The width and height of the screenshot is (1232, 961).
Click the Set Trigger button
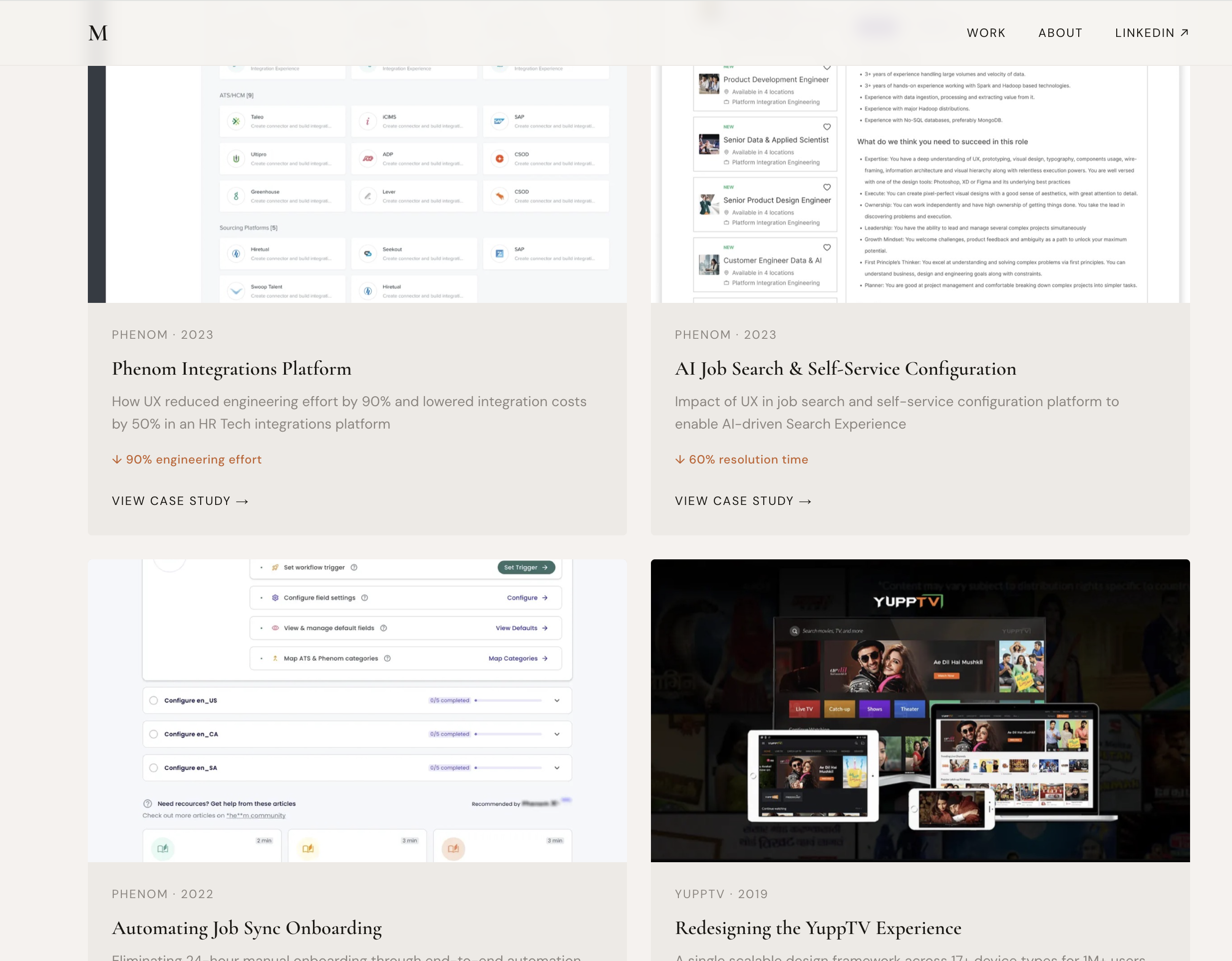point(526,567)
